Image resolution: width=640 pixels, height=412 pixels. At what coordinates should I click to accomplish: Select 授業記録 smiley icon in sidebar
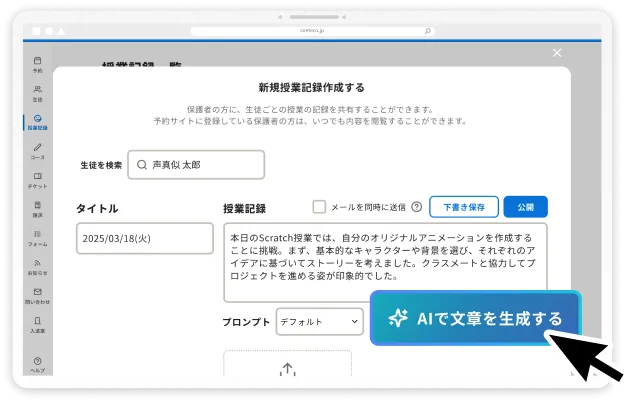point(38,118)
